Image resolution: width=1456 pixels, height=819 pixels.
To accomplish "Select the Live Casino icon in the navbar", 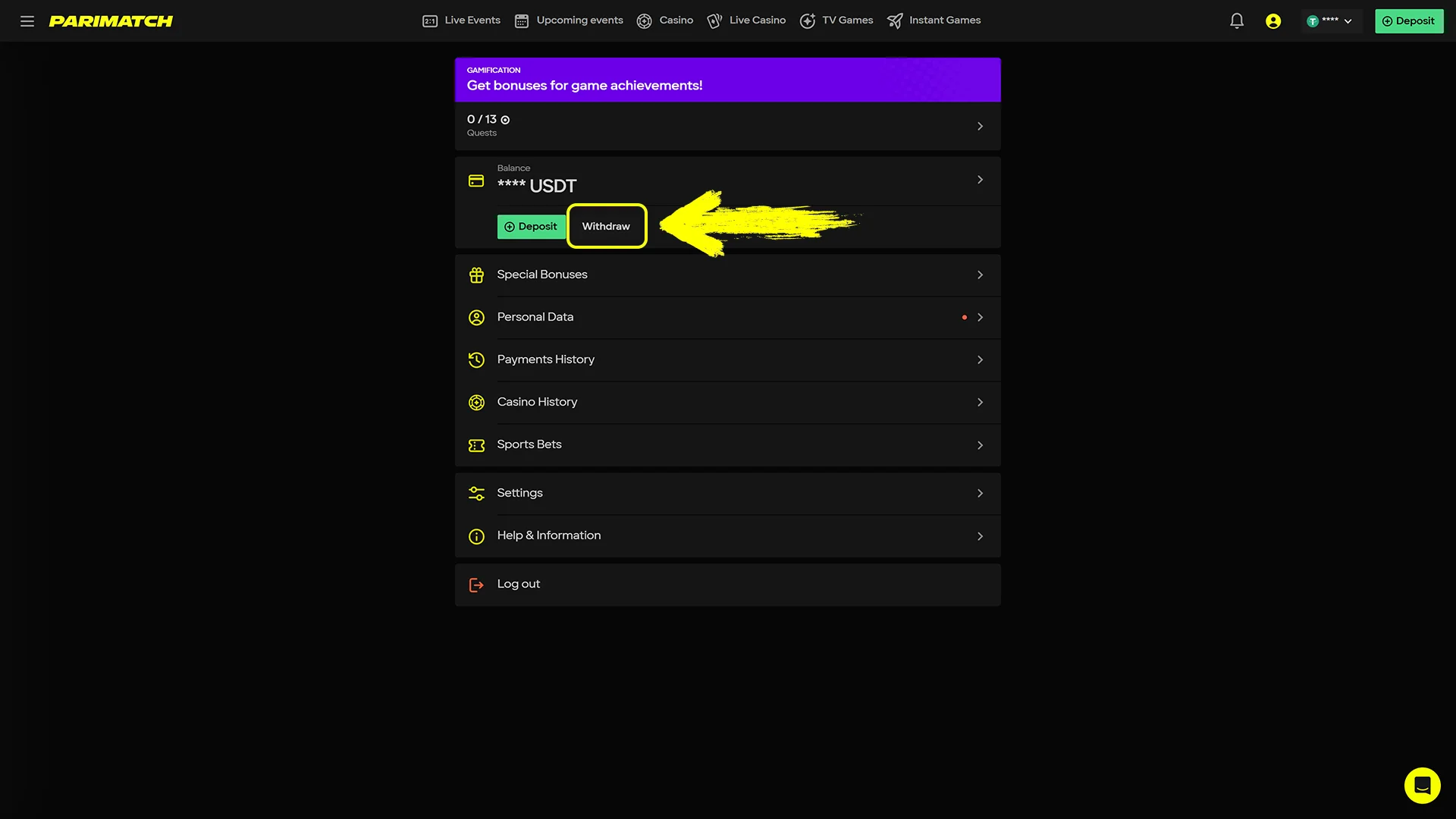I will 714,20.
